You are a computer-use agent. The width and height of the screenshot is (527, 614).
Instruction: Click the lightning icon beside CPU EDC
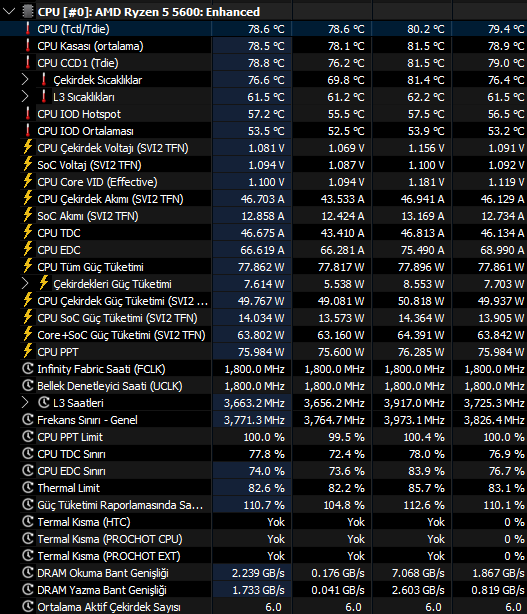[x=28, y=250]
